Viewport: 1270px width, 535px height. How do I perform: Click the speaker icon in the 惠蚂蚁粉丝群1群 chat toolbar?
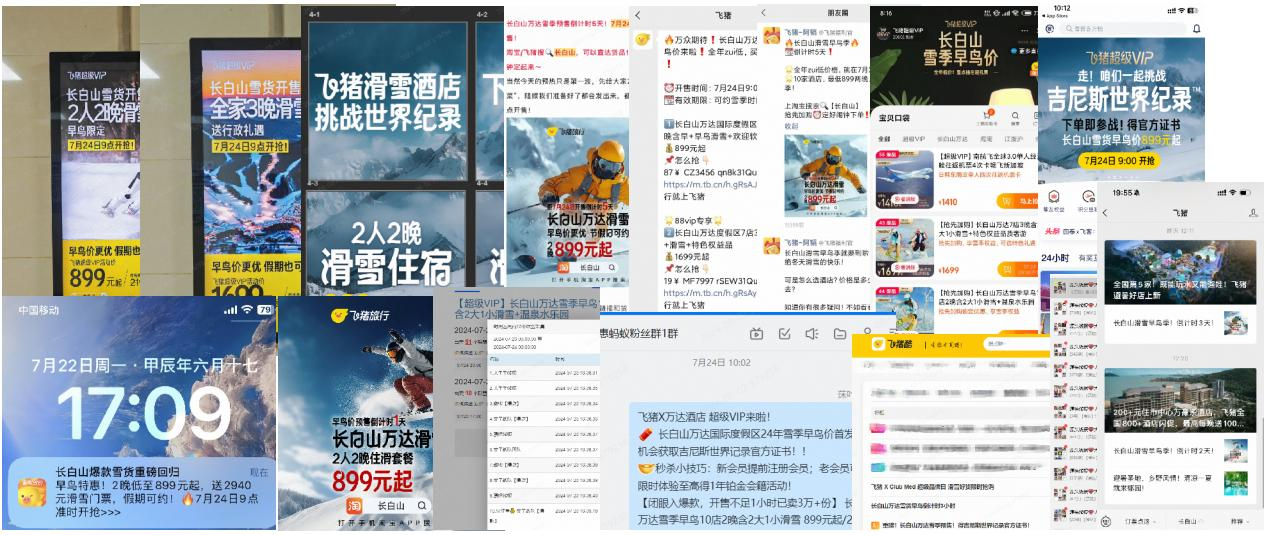point(812,334)
